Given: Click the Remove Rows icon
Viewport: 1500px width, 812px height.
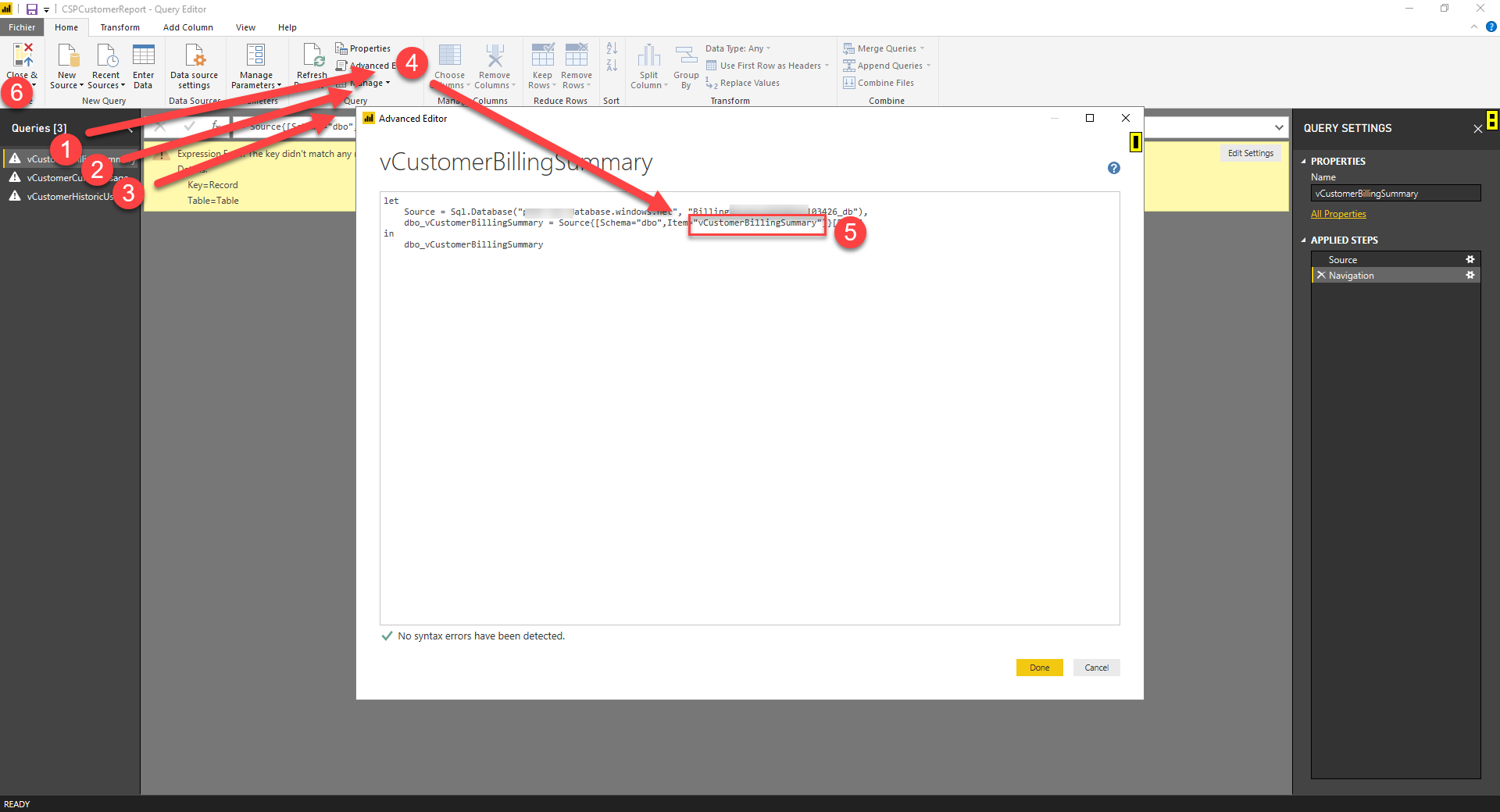Looking at the screenshot, I should (x=577, y=55).
